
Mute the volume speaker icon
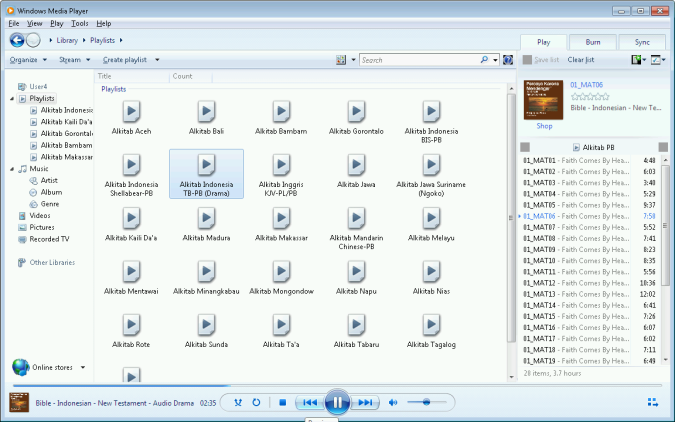pyautogui.click(x=393, y=403)
